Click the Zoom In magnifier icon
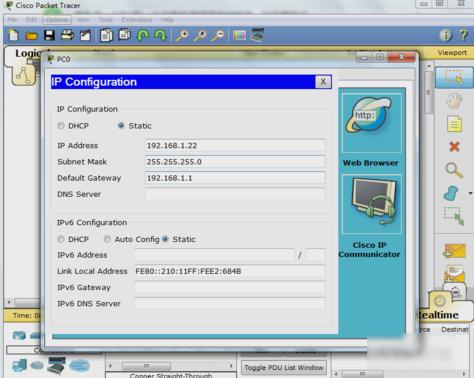This screenshot has height=378, width=474. click(x=182, y=35)
